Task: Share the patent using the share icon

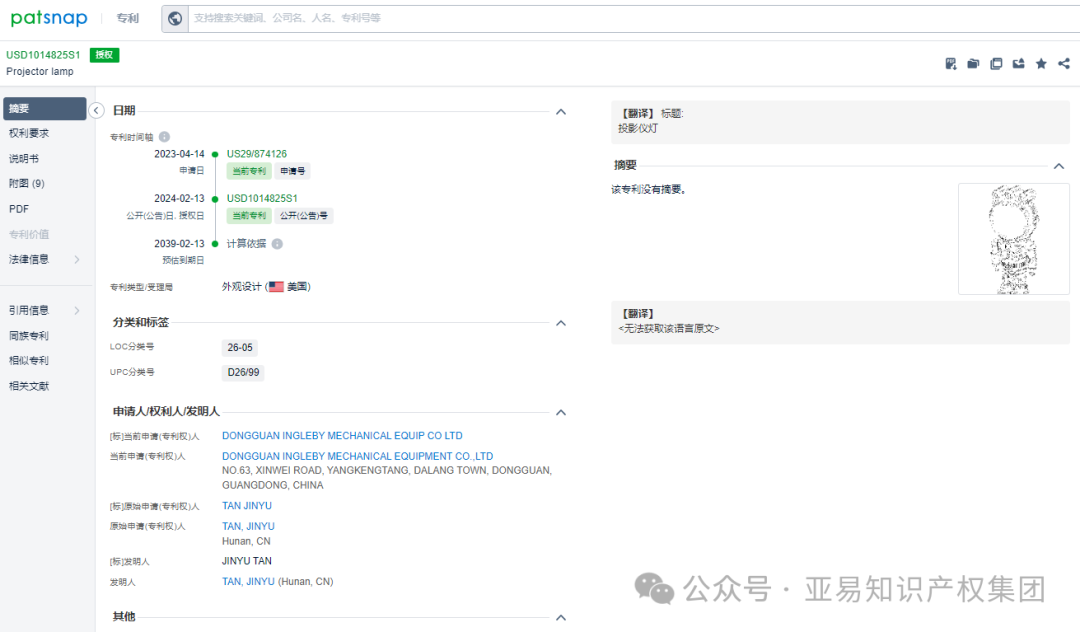Action: pyautogui.click(x=1064, y=63)
